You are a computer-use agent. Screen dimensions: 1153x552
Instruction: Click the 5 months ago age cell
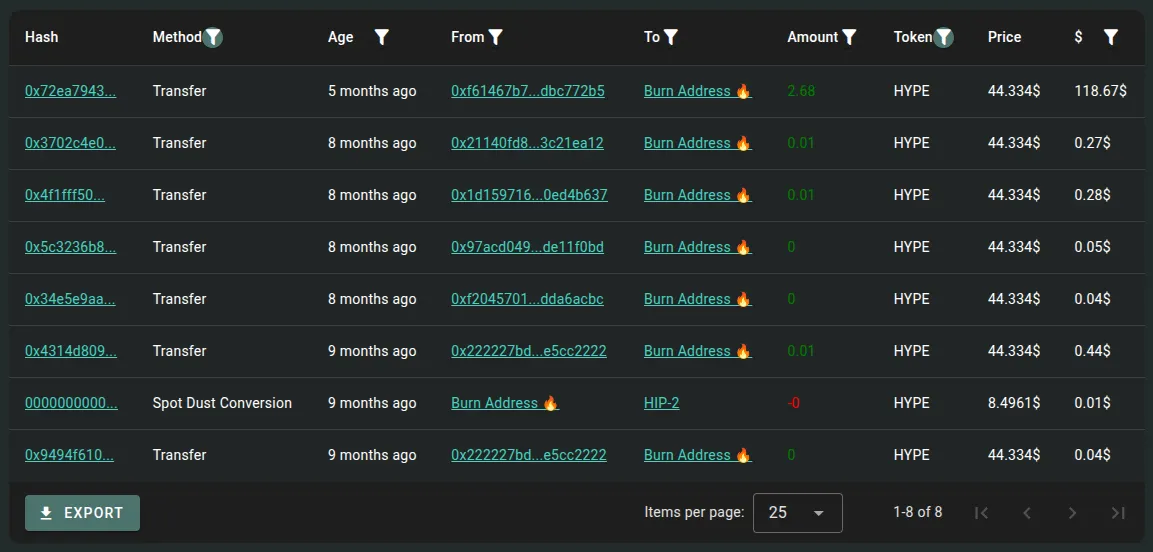click(372, 91)
